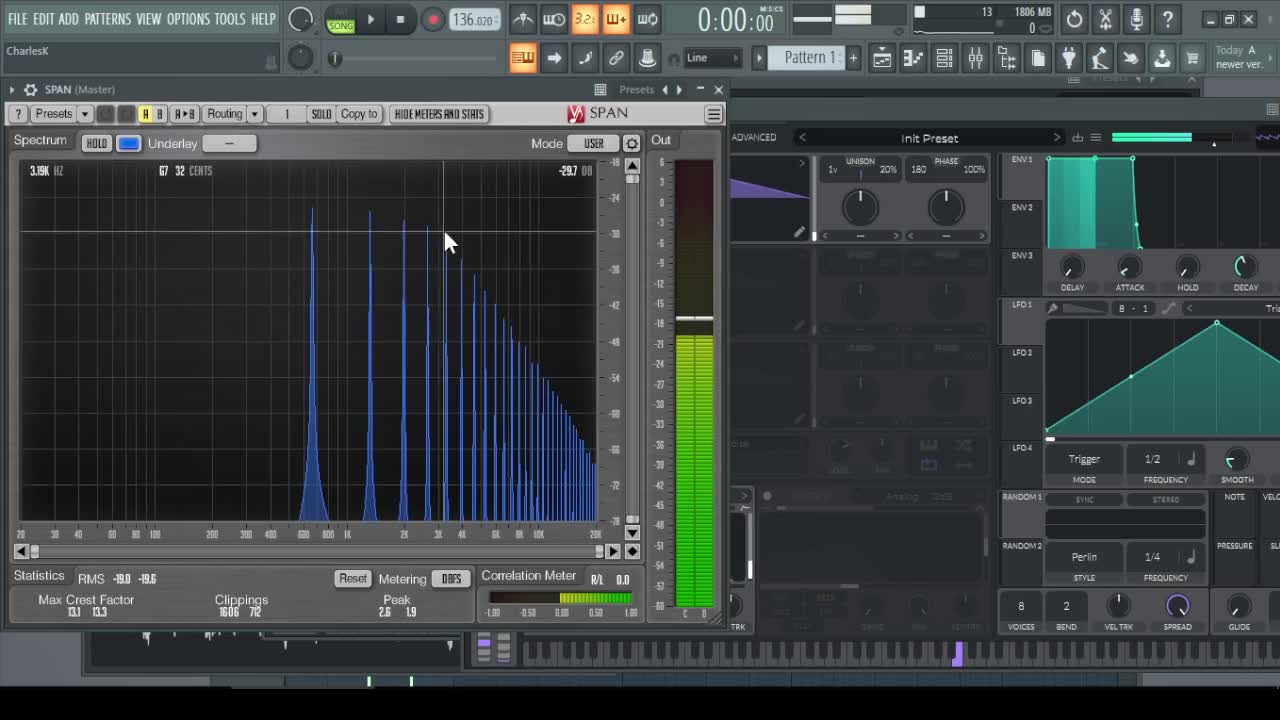This screenshot has height=720, width=1280.
Task: Open the TOOLS menu
Action: click(x=230, y=19)
